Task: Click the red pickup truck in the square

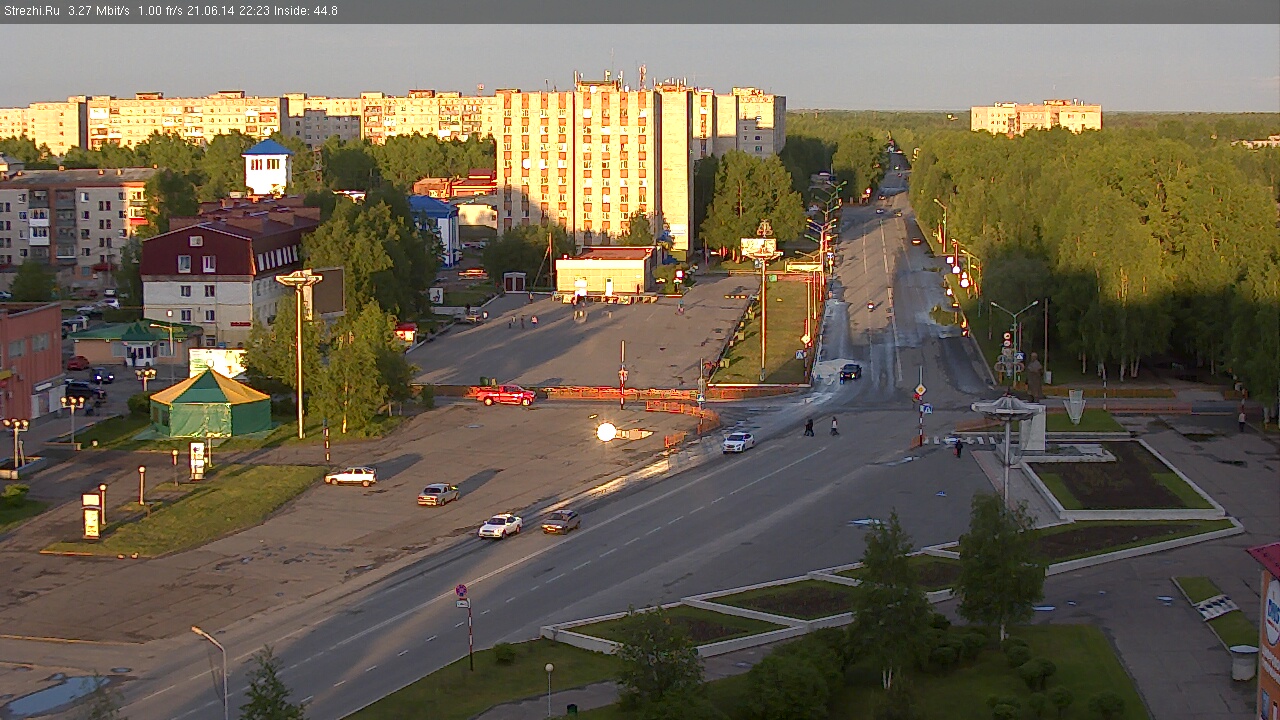Action: [x=505, y=395]
